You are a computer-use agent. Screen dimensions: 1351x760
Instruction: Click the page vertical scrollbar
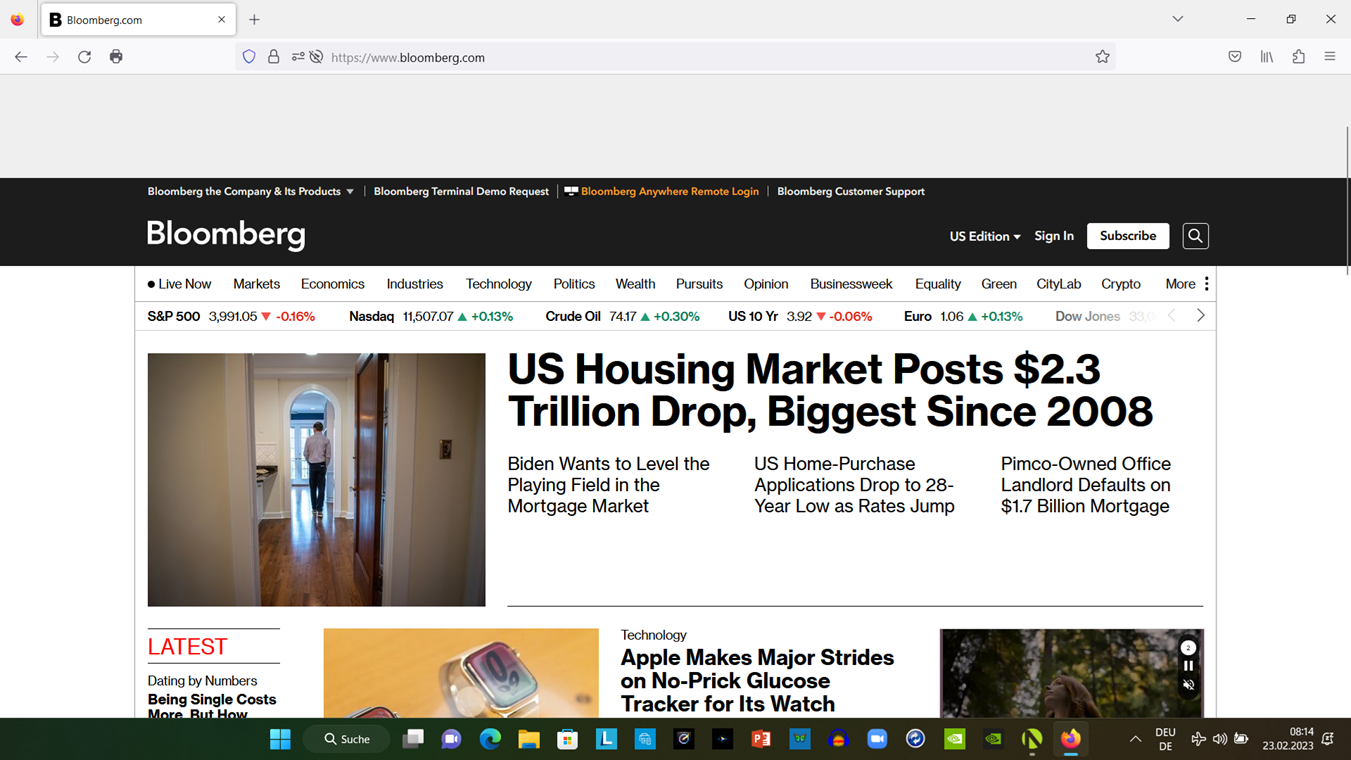pos(1346,200)
